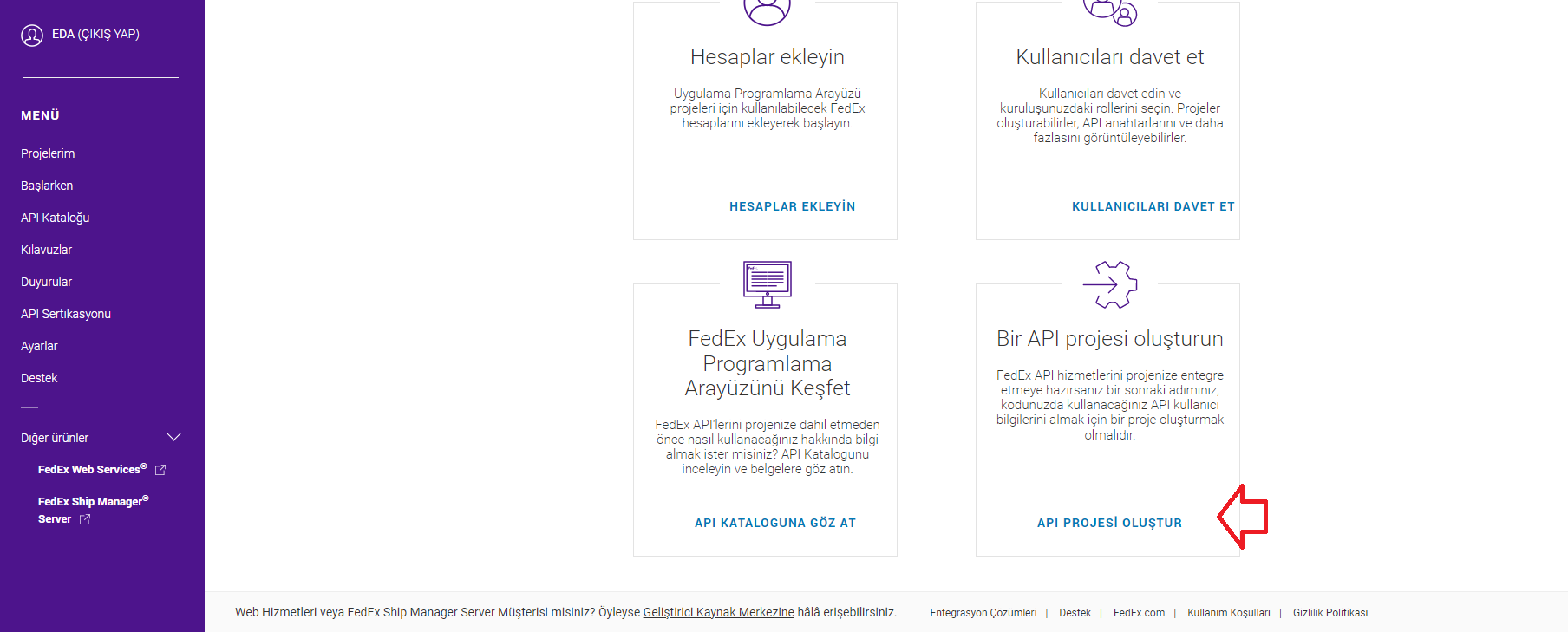Click Gizlilik Politikası in the footer
This screenshot has width=1568, height=632.
click(x=1330, y=613)
